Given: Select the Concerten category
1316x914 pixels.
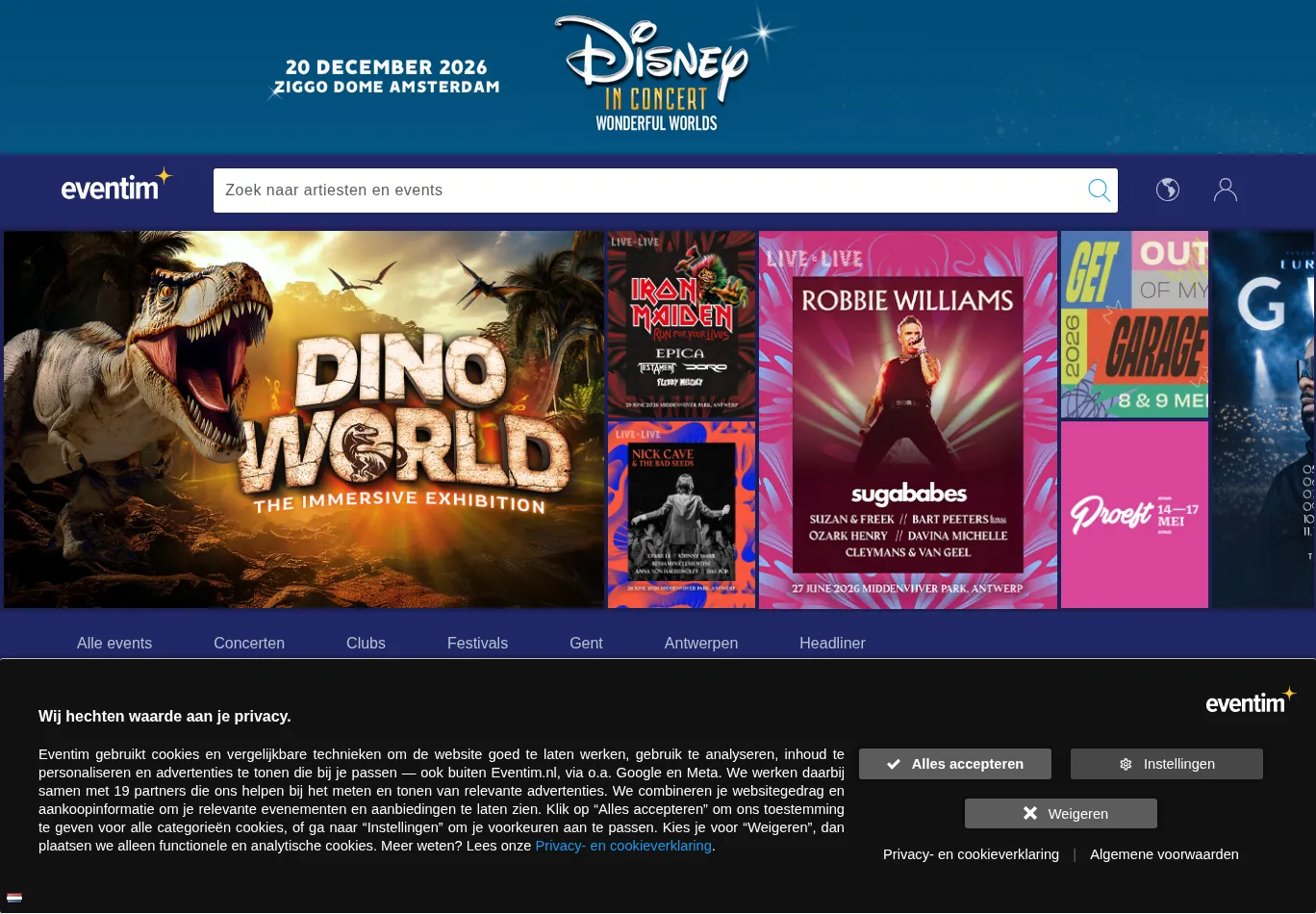Looking at the screenshot, I should point(249,643).
